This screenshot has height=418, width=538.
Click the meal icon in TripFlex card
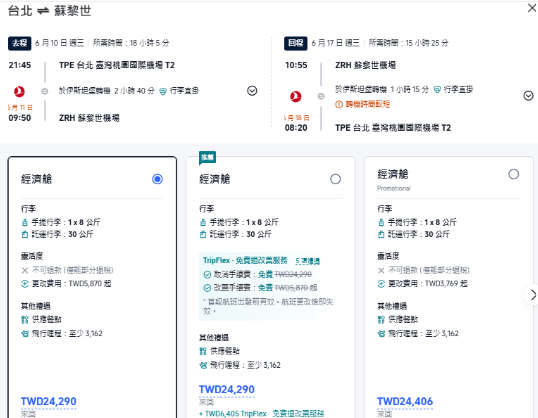[x=203, y=351]
